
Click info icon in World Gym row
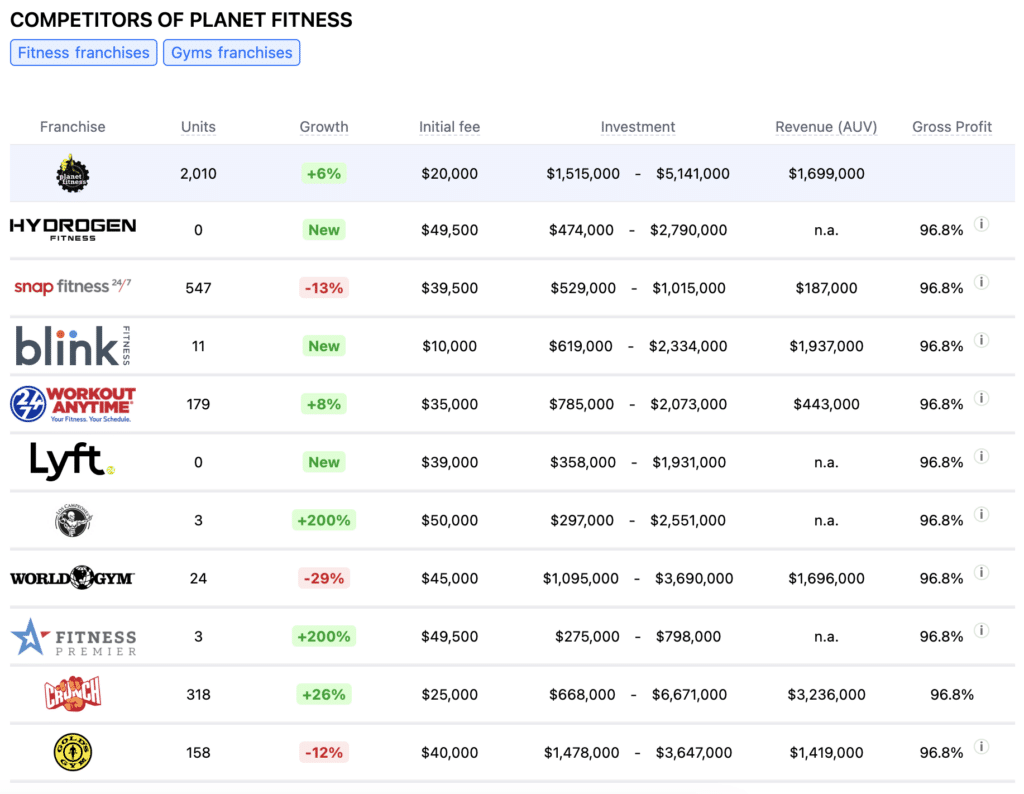(981, 573)
